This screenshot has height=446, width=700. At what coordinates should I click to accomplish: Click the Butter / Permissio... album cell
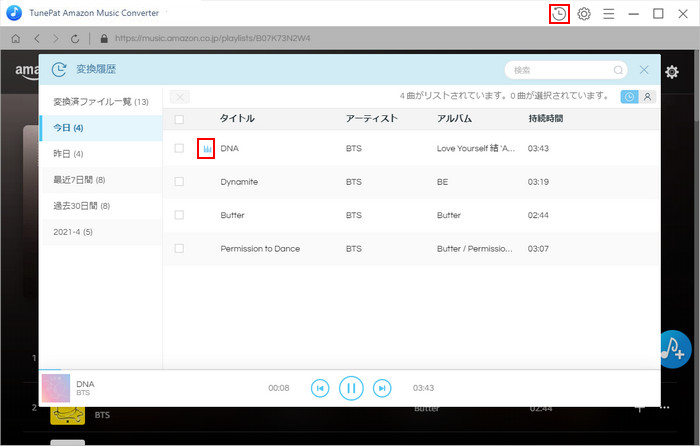tap(475, 249)
